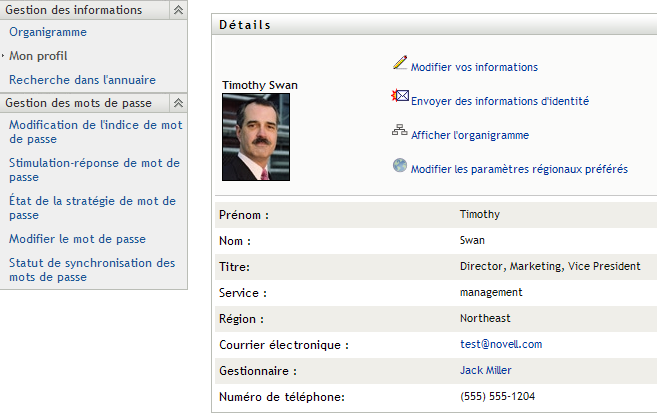The image size is (657, 414).
Task: Click Timothy Swan's profile photo
Action: click(x=256, y=137)
